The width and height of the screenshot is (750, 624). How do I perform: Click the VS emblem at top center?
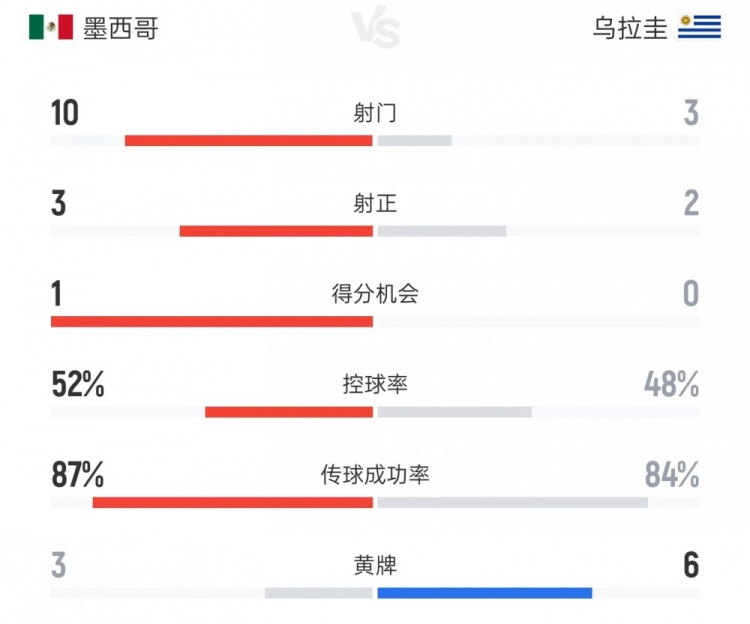[376, 29]
